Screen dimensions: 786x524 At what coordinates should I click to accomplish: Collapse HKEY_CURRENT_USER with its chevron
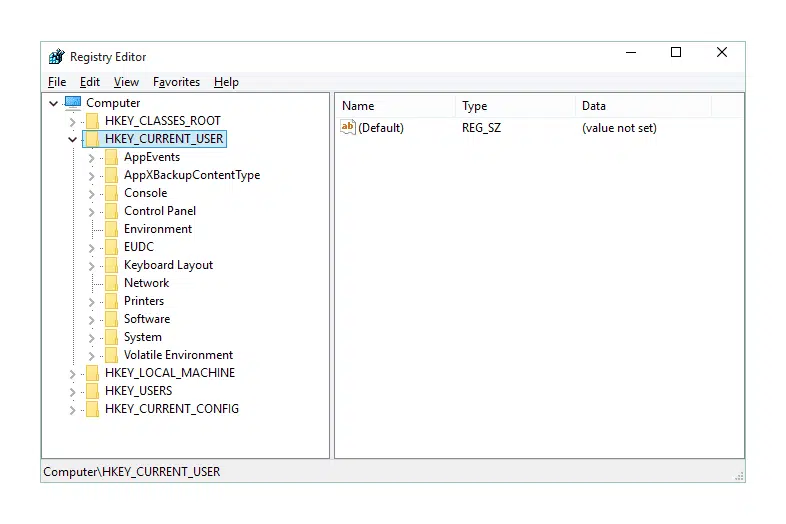point(72,139)
